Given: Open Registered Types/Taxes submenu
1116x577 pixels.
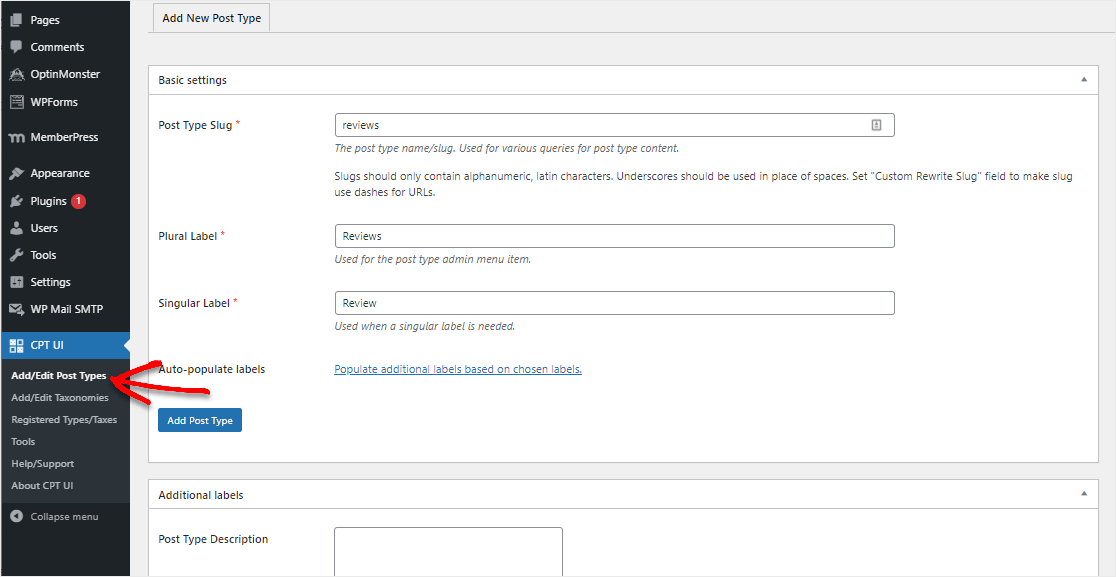Looking at the screenshot, I should [x=64, y=420].
